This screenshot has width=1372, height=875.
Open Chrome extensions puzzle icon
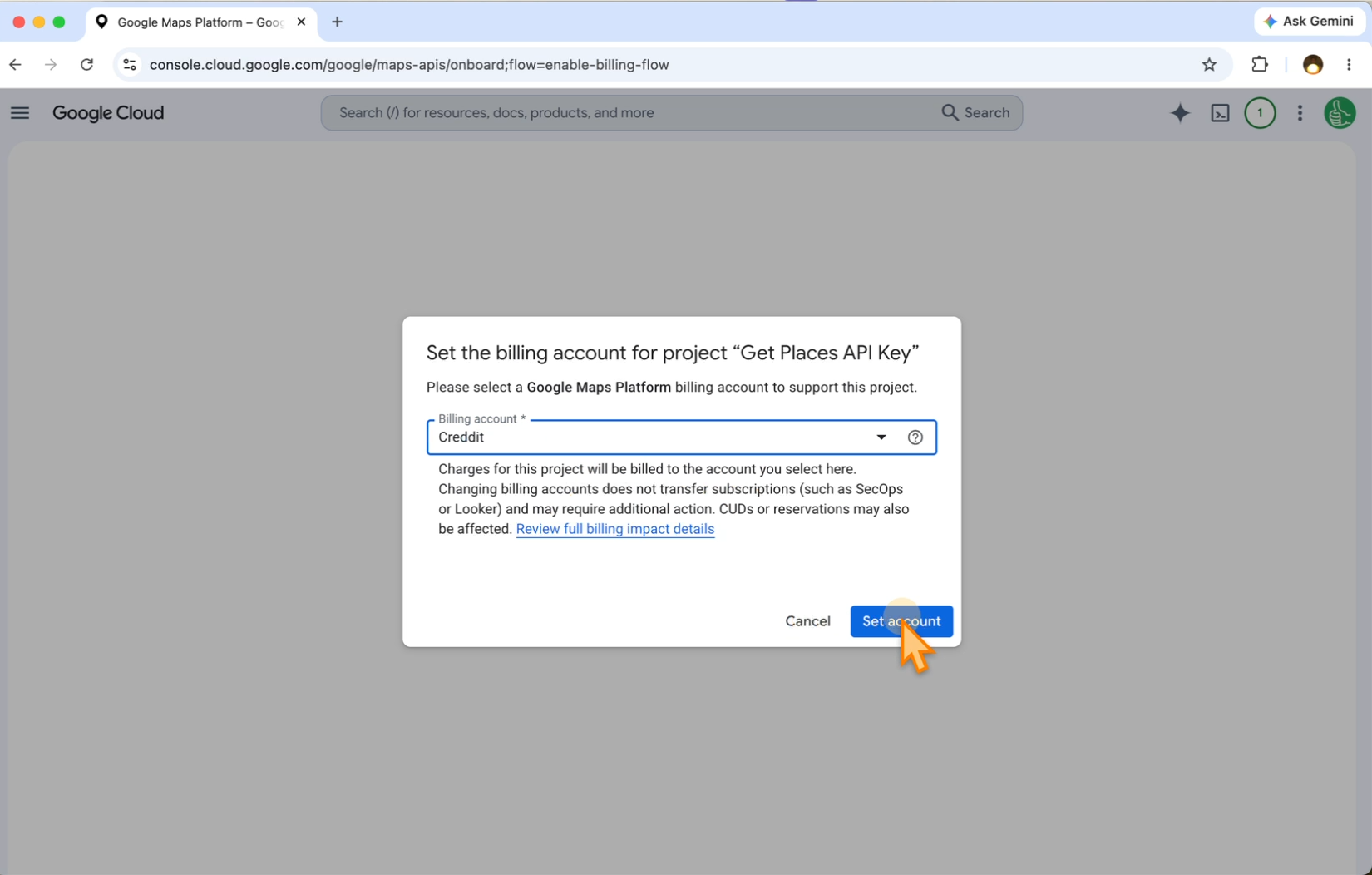point(1260,65)
